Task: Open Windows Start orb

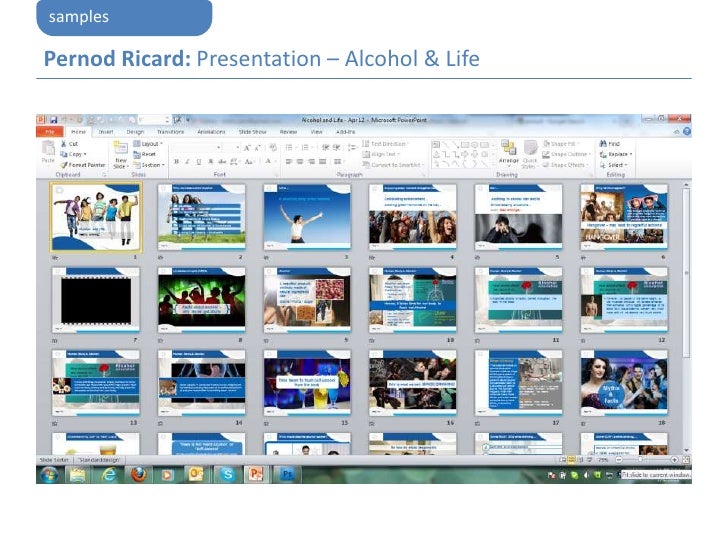Action: tap(49, 474)
